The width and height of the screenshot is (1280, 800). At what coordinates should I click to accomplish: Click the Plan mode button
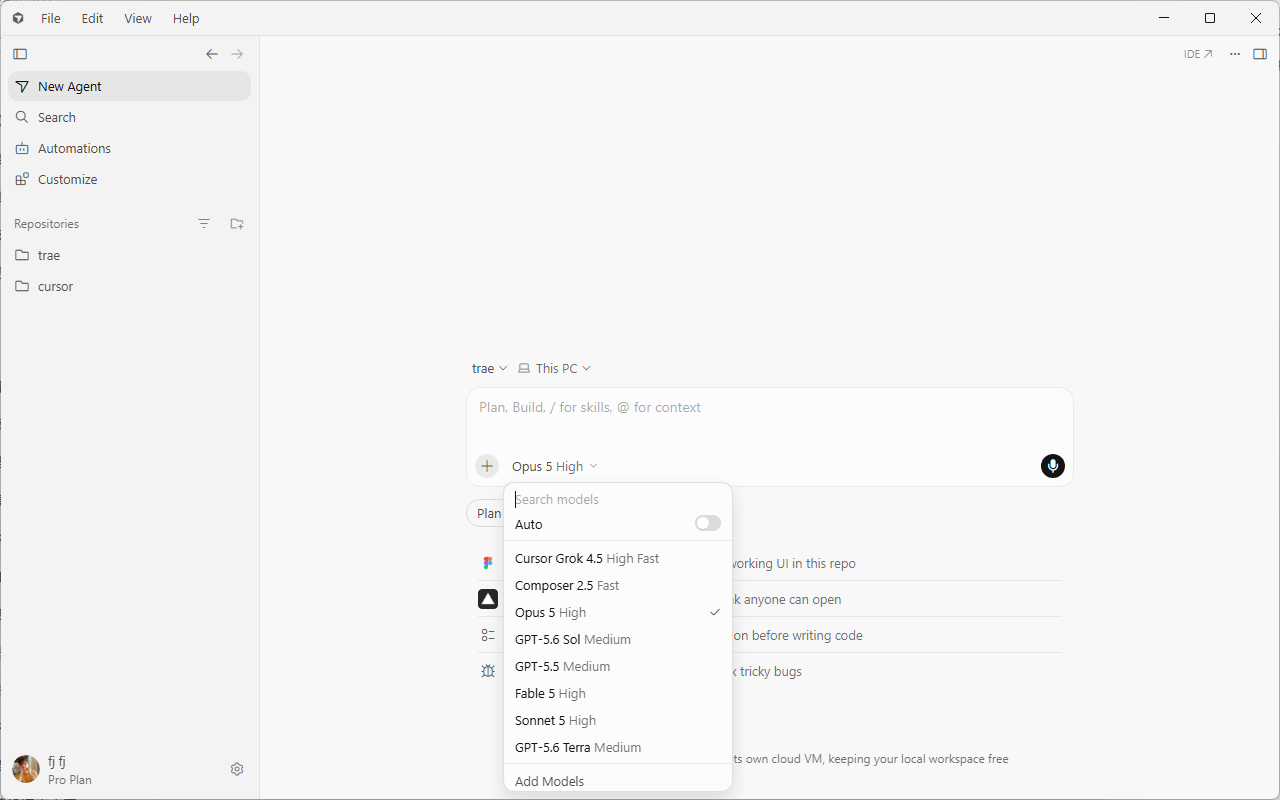486,513
